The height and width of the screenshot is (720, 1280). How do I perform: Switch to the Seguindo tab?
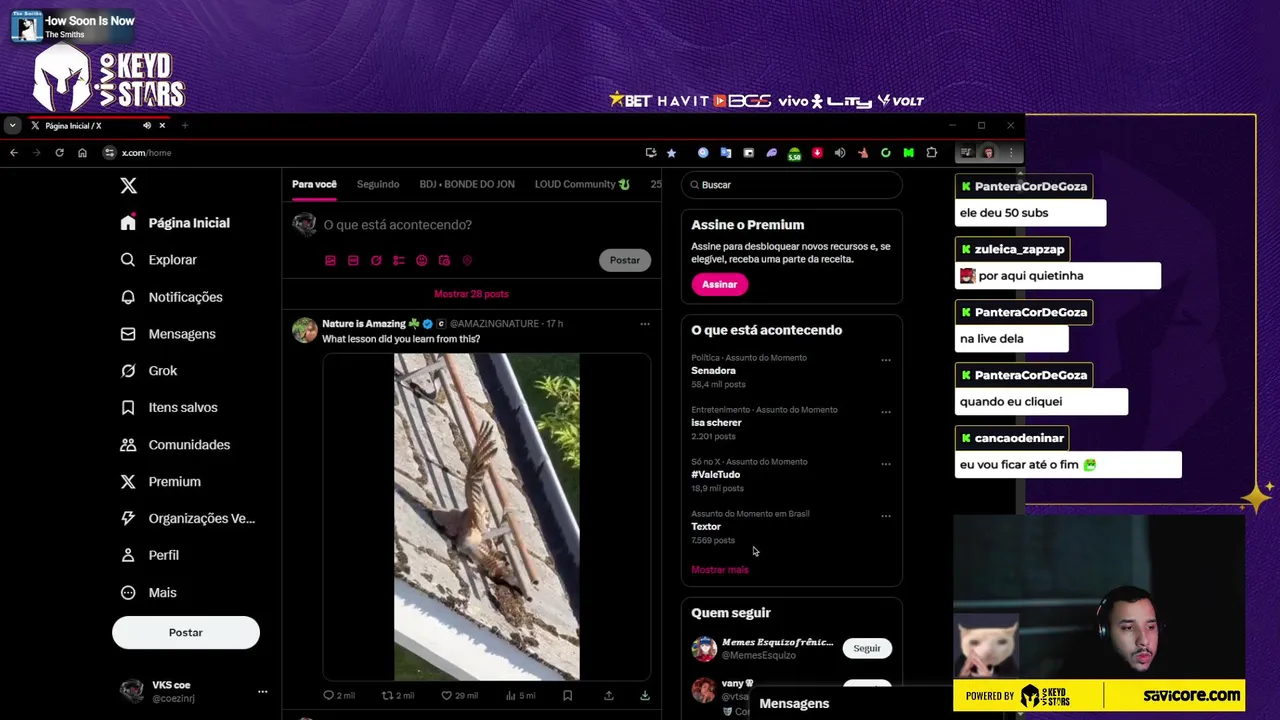pyautogui.click(x=378, y=184)
